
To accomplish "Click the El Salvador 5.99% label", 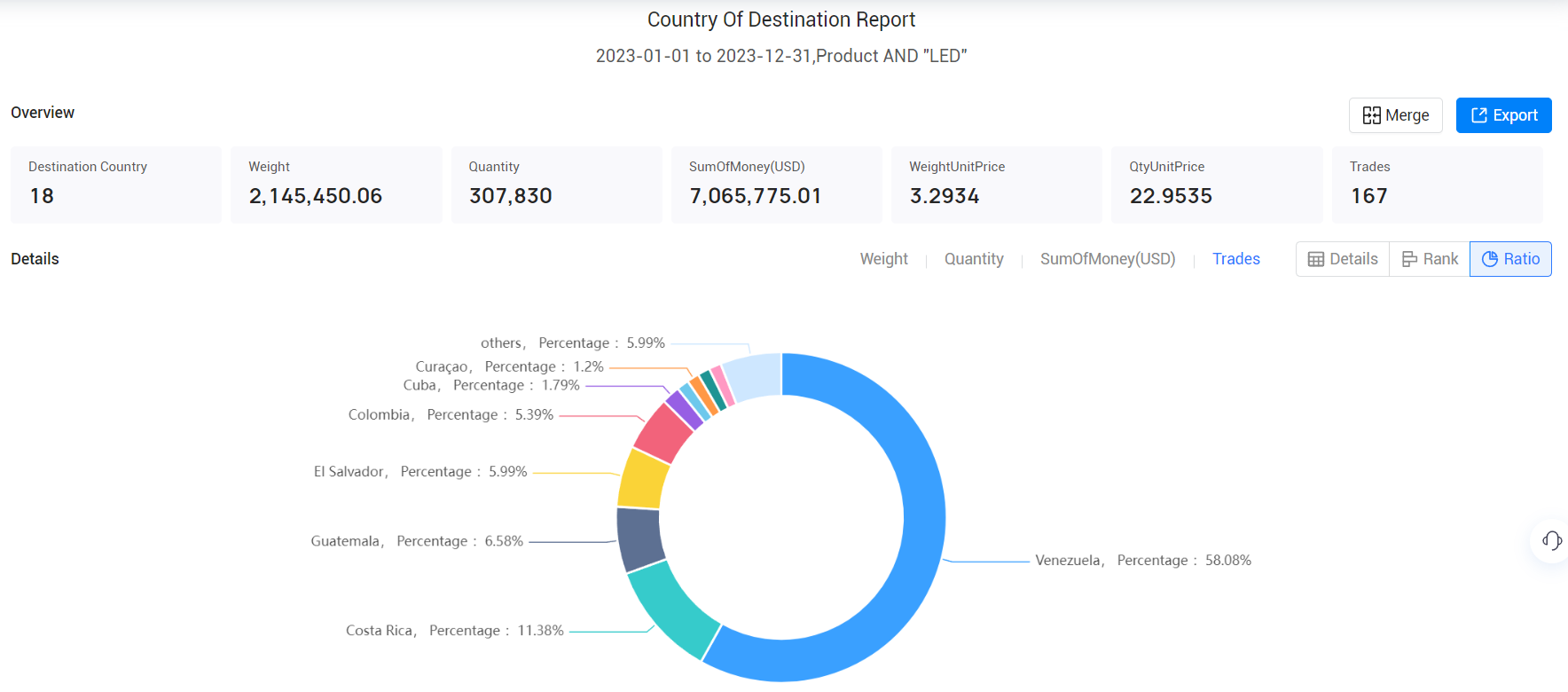I will (x=420, y=472).
